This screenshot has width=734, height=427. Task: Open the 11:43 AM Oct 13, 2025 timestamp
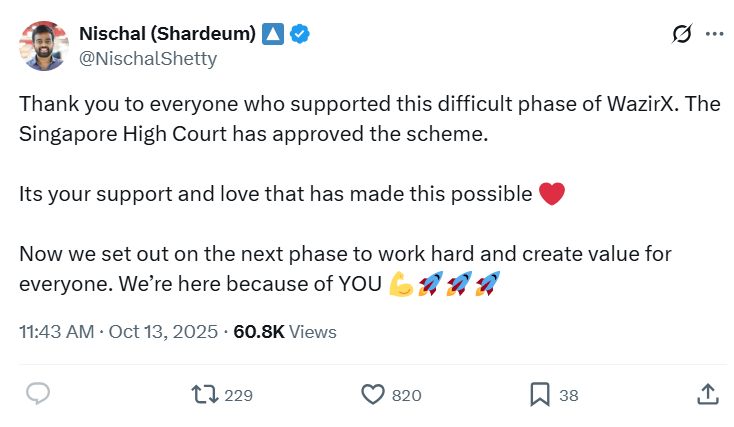[x=118, y=332]
